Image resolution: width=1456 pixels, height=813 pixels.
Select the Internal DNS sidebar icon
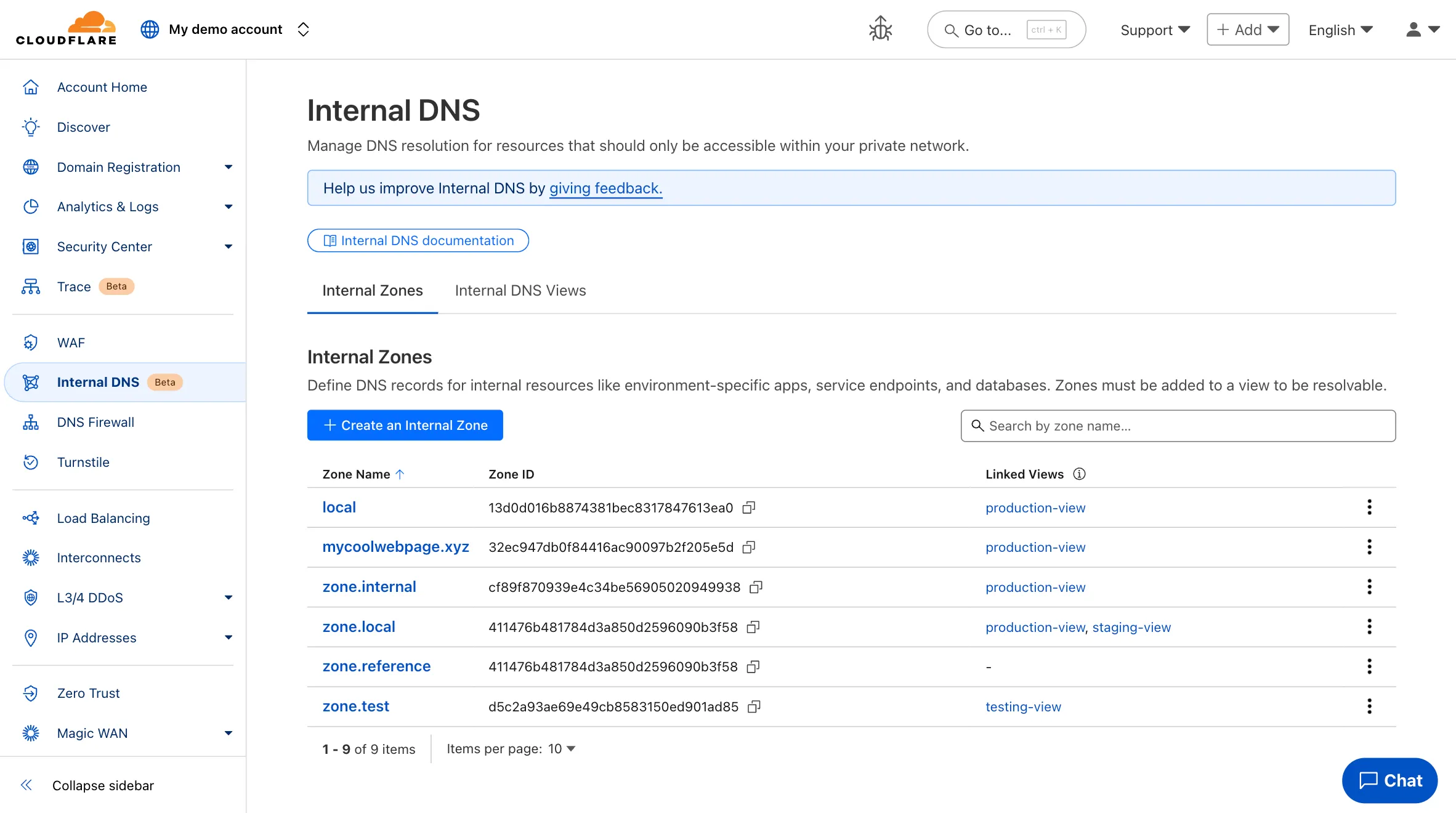click(x=31, y=382)
